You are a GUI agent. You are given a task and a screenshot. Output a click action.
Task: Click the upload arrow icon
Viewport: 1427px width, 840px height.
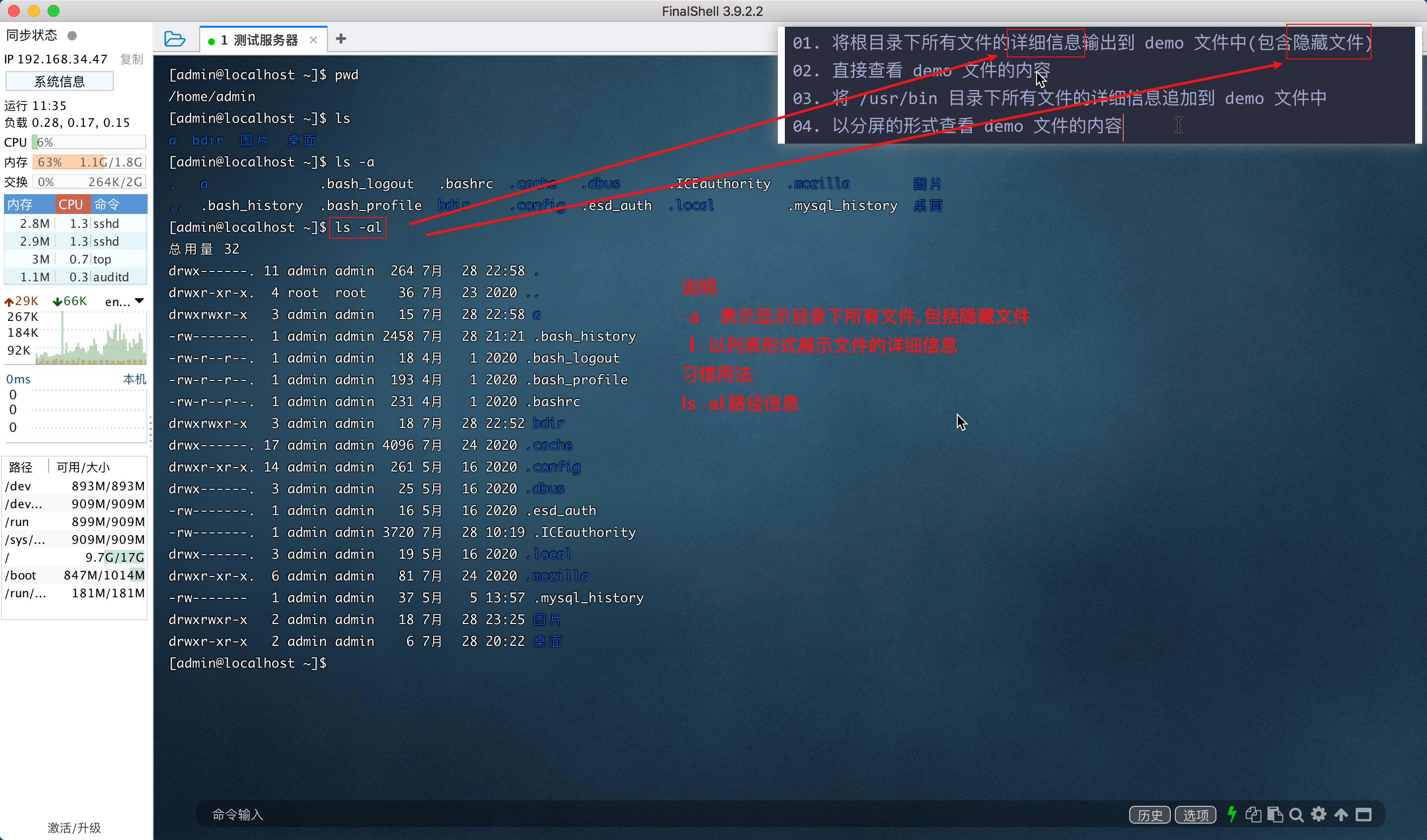(x=1341, y=814)
